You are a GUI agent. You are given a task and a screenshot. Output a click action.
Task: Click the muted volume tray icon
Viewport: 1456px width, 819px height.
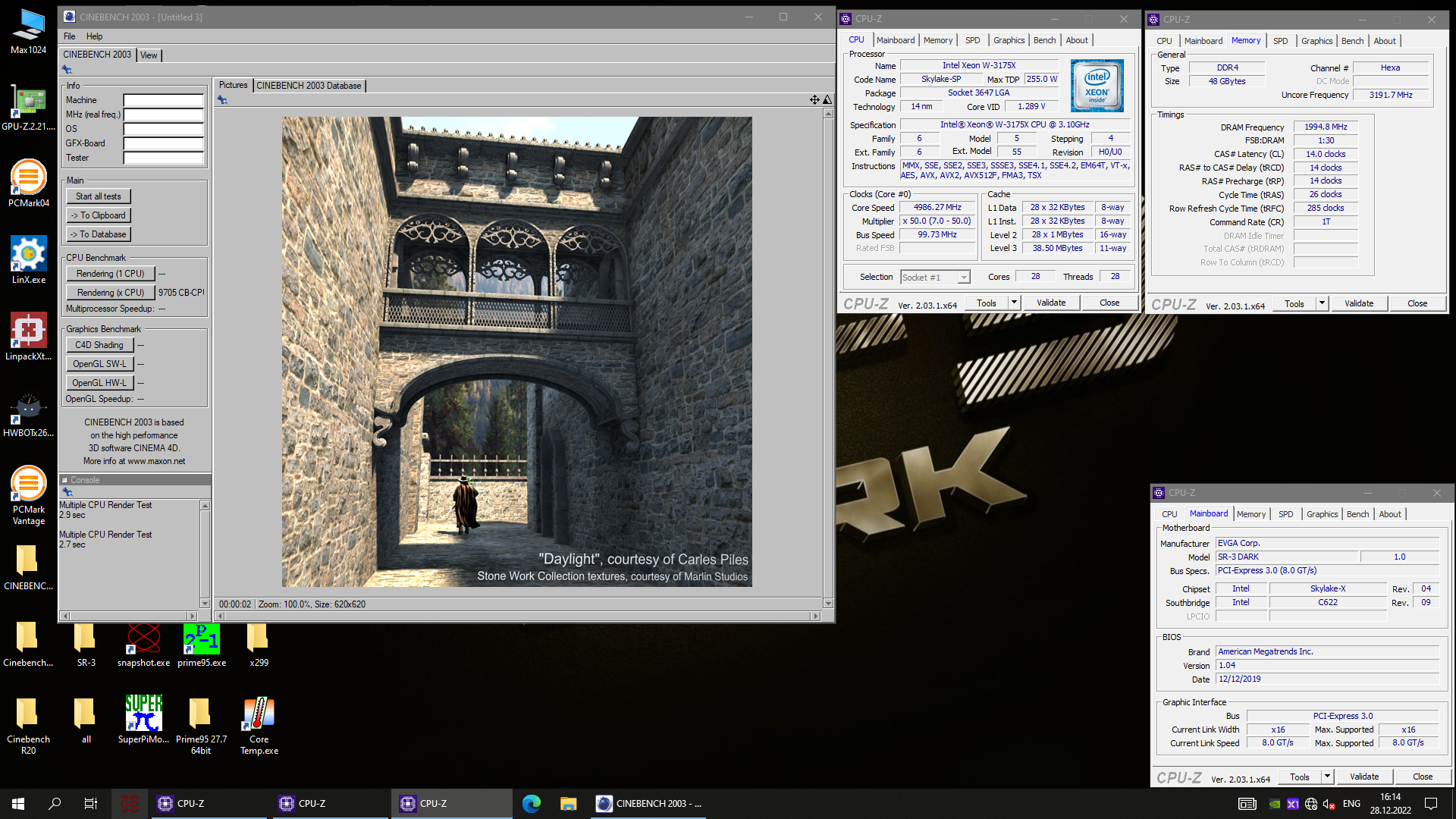(x=1329, y=804)
